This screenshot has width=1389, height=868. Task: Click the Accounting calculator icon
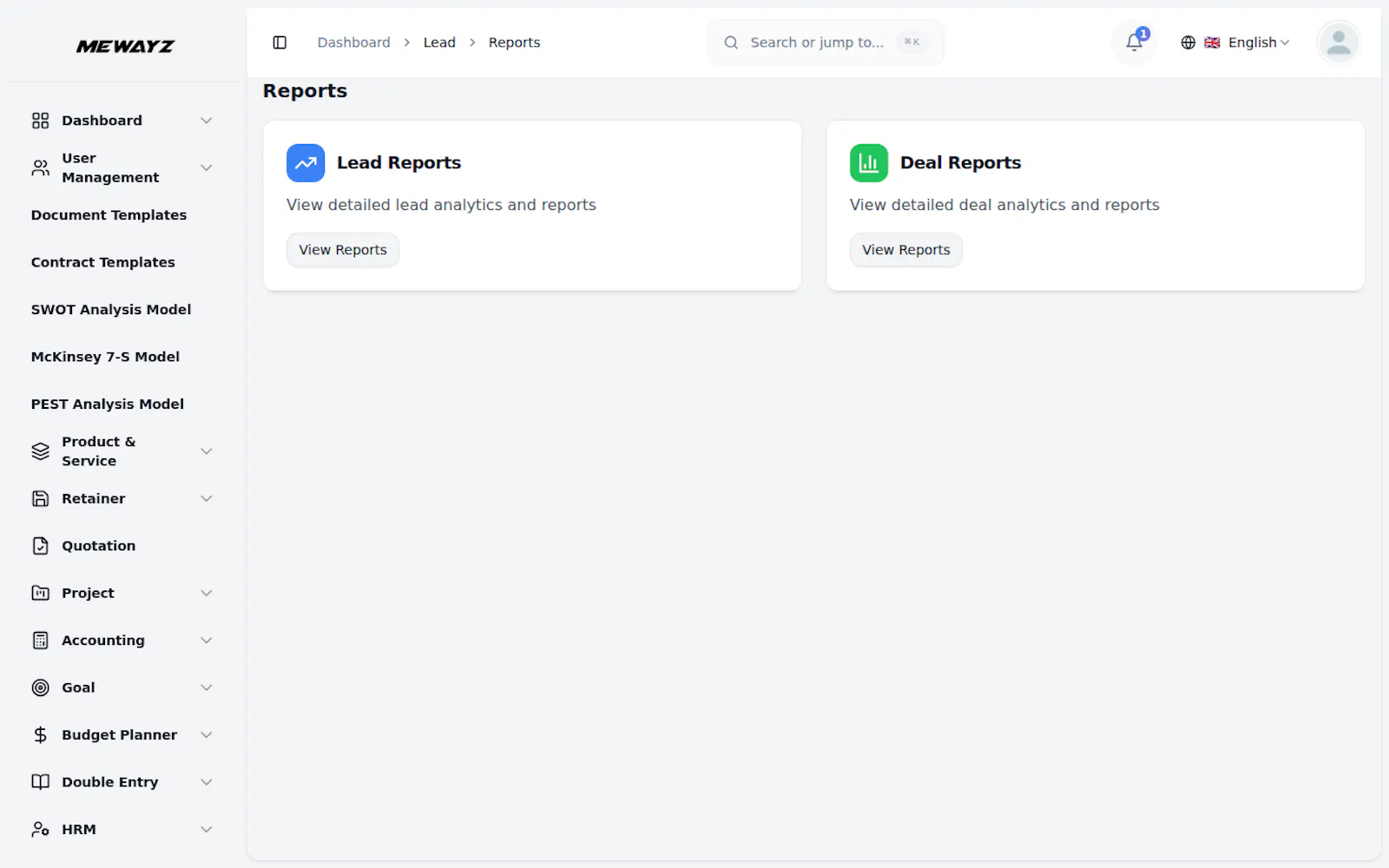[x=41, y=641]
